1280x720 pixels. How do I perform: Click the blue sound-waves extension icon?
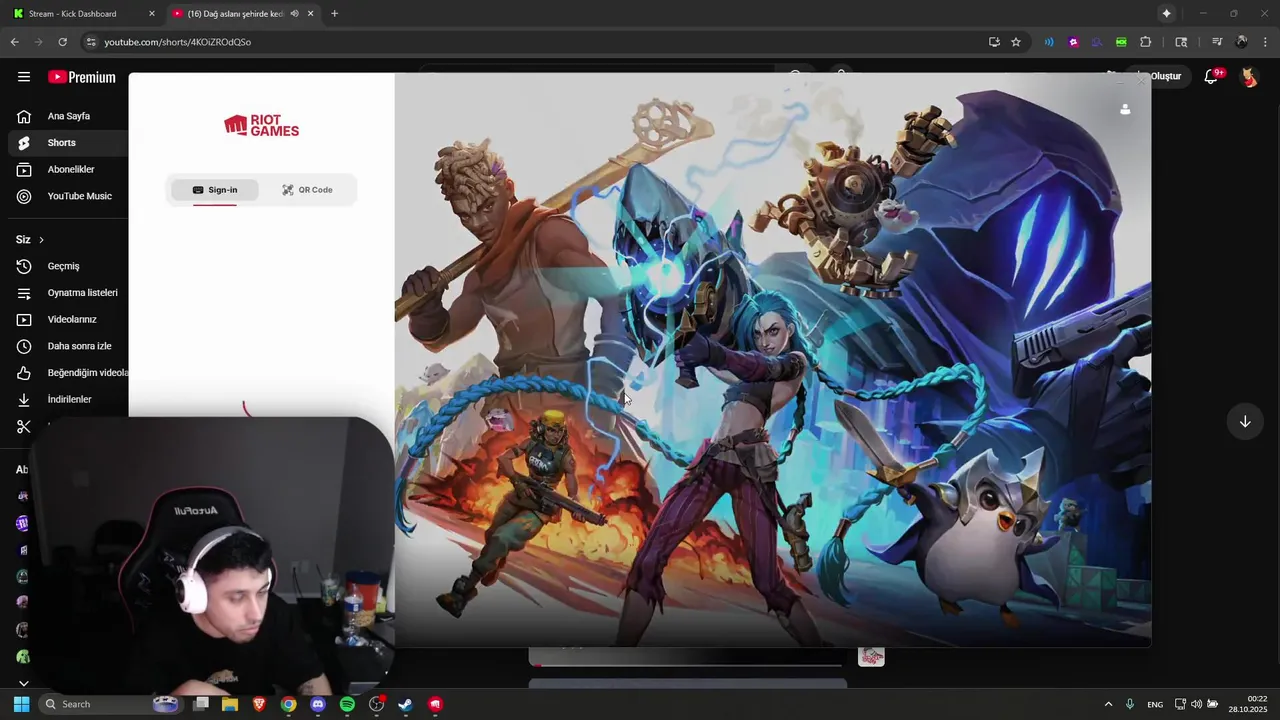point(1049,42)
